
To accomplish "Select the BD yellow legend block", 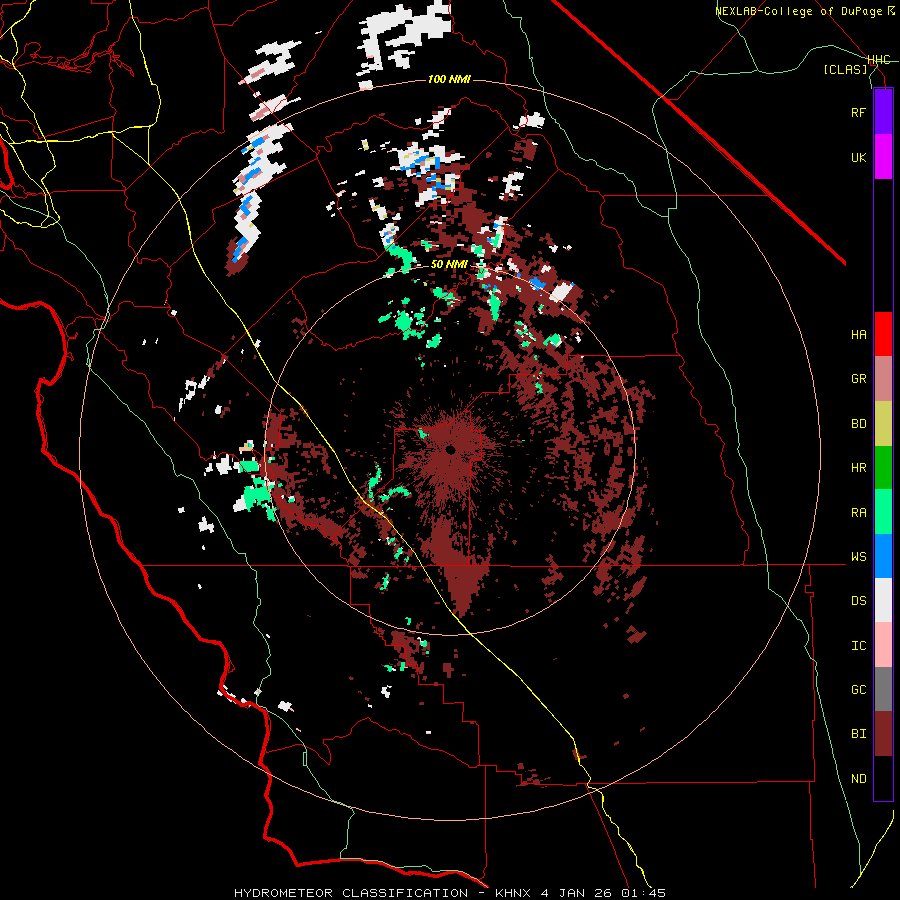I will point(883,424).
